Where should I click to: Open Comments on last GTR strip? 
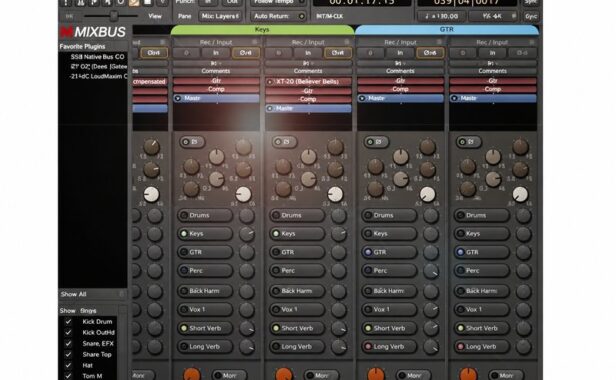pos(492,71)
